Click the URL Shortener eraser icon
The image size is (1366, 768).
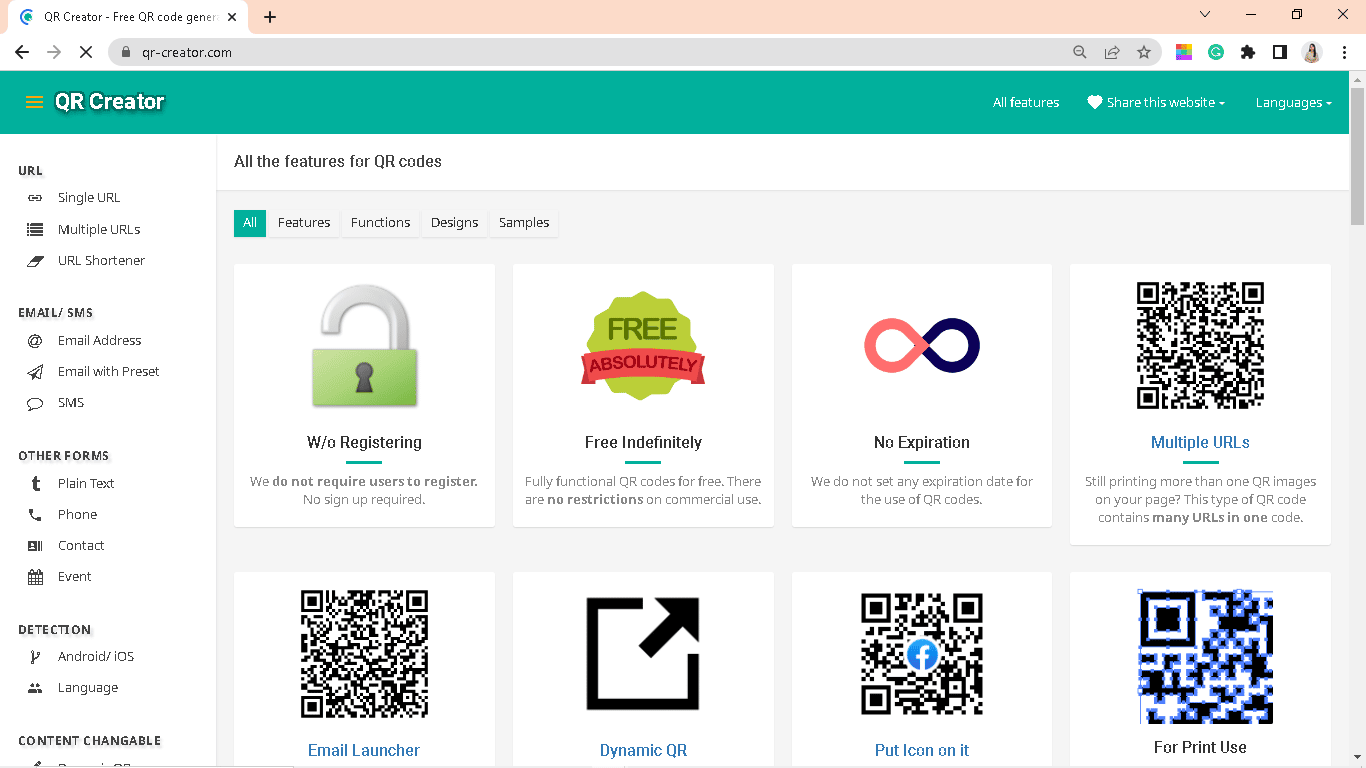click(x=35, y=261)
